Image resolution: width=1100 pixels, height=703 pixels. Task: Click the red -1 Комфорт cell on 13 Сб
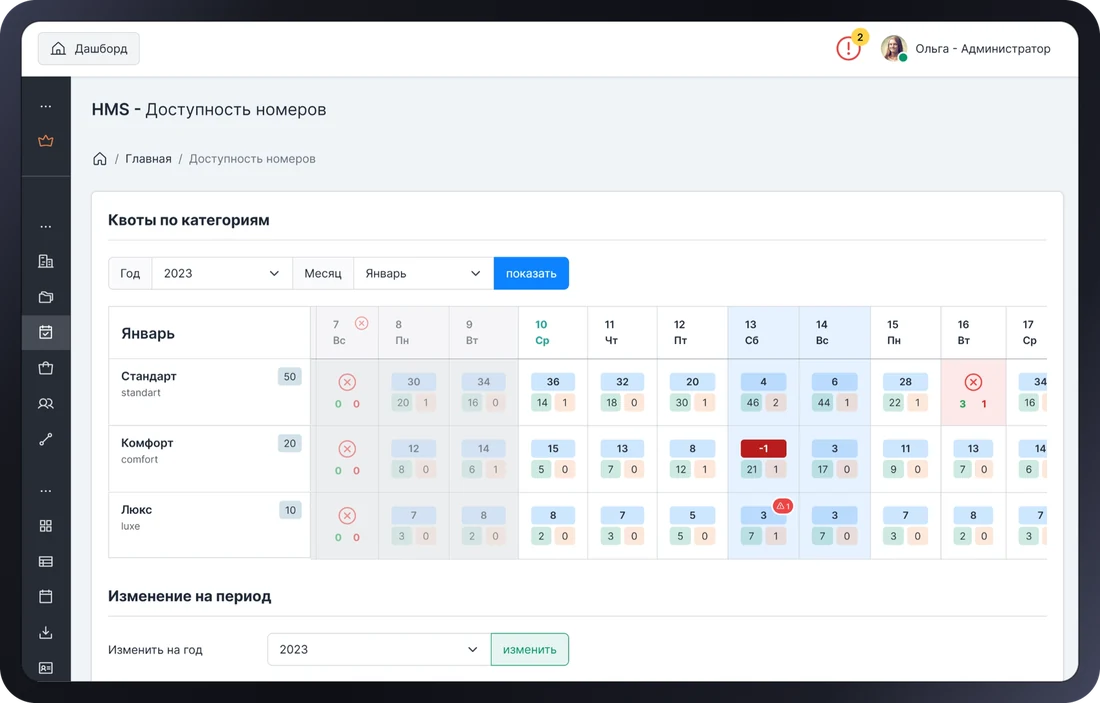click(763, 448)
